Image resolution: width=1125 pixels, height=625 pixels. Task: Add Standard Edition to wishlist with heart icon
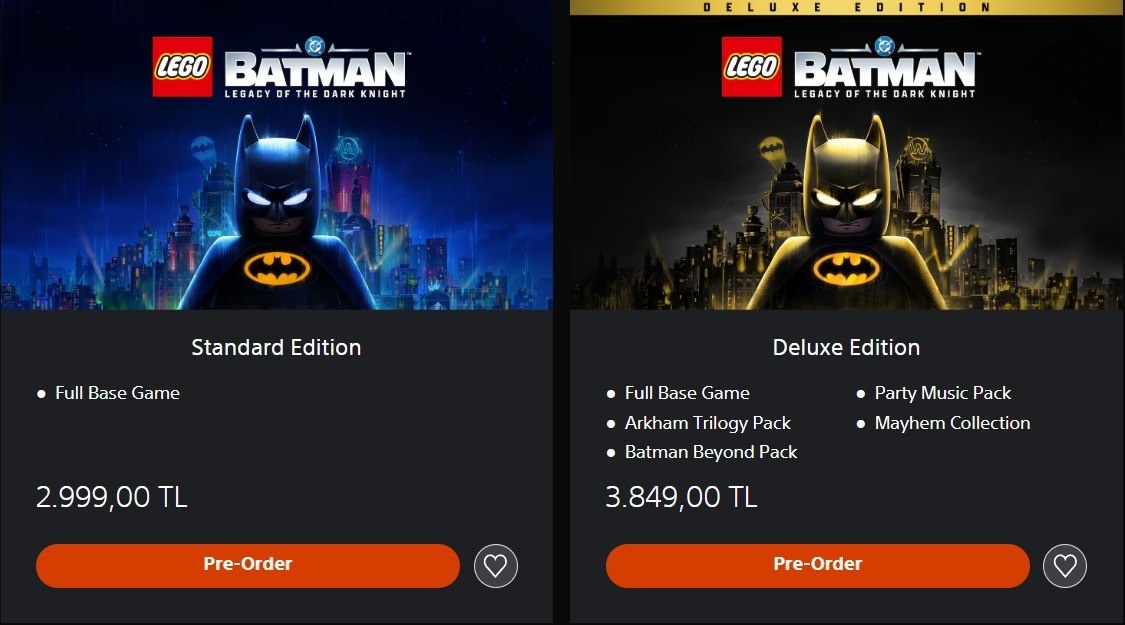pos(495,566)
